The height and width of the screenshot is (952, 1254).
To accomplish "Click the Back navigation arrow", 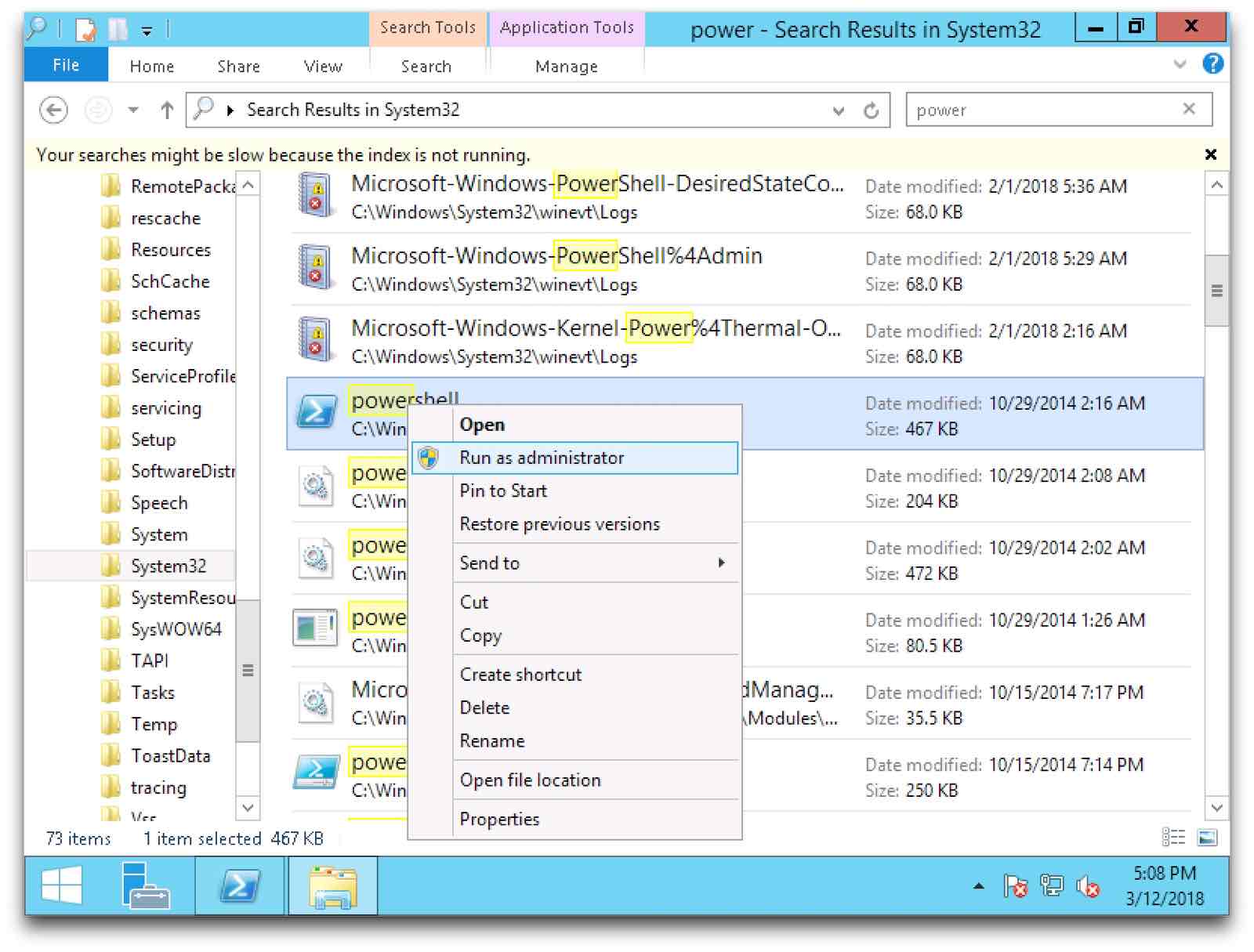I will point(53,110).
